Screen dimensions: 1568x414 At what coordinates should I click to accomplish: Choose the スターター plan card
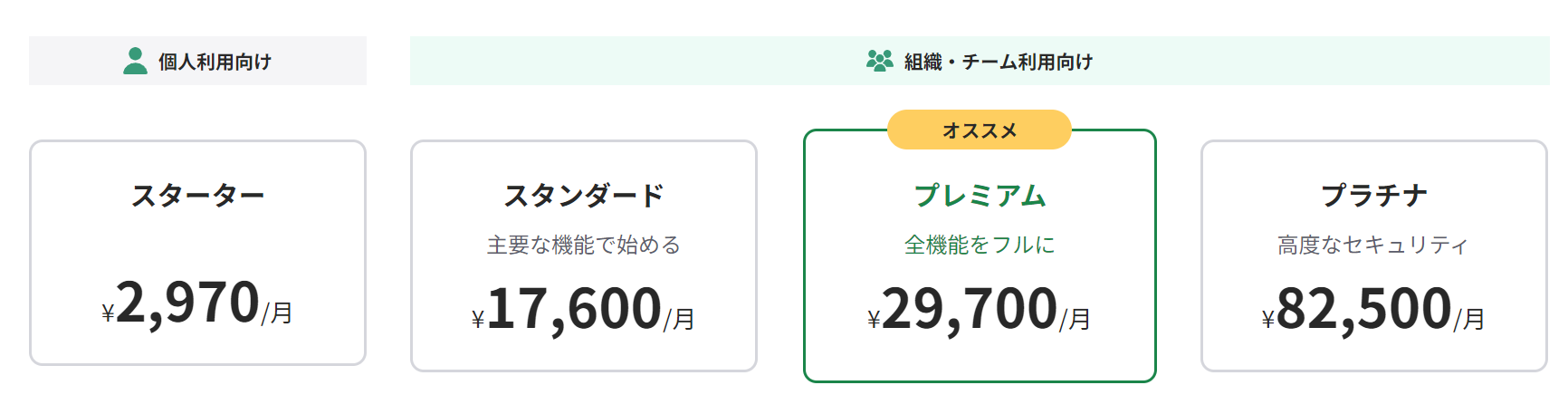(x=197, y=253)
